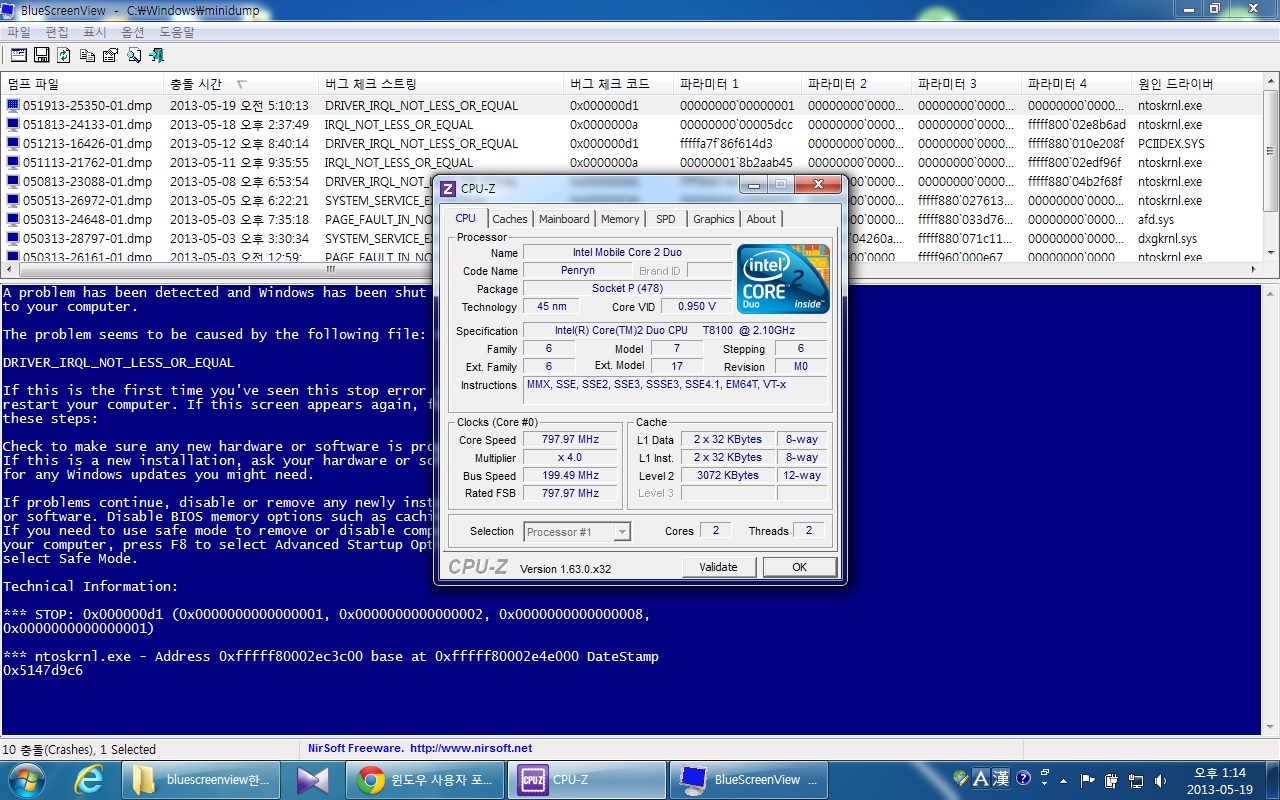This screenshot has height=800, width=1280.
Task: Switch to BlueScreenView taskbar button
Action: tap(751, 779)
